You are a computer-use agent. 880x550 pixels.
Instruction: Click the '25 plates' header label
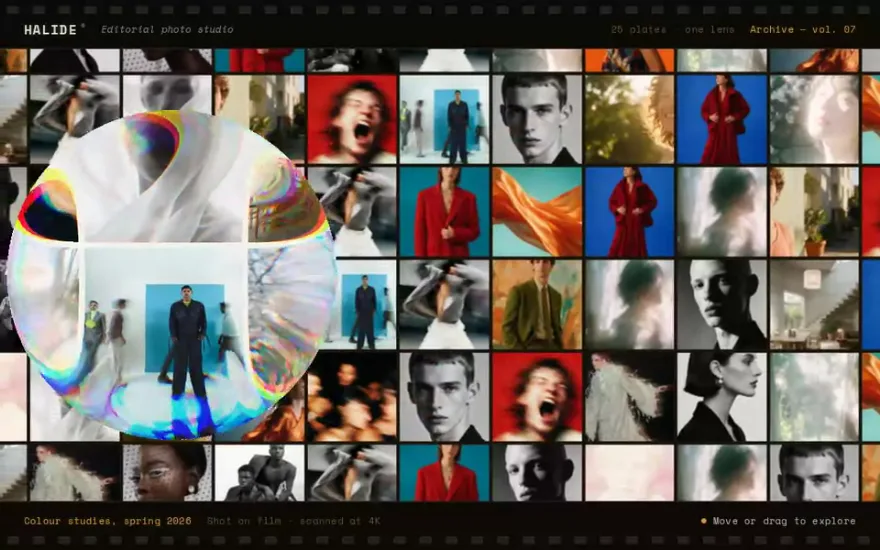tap(639, 30)
